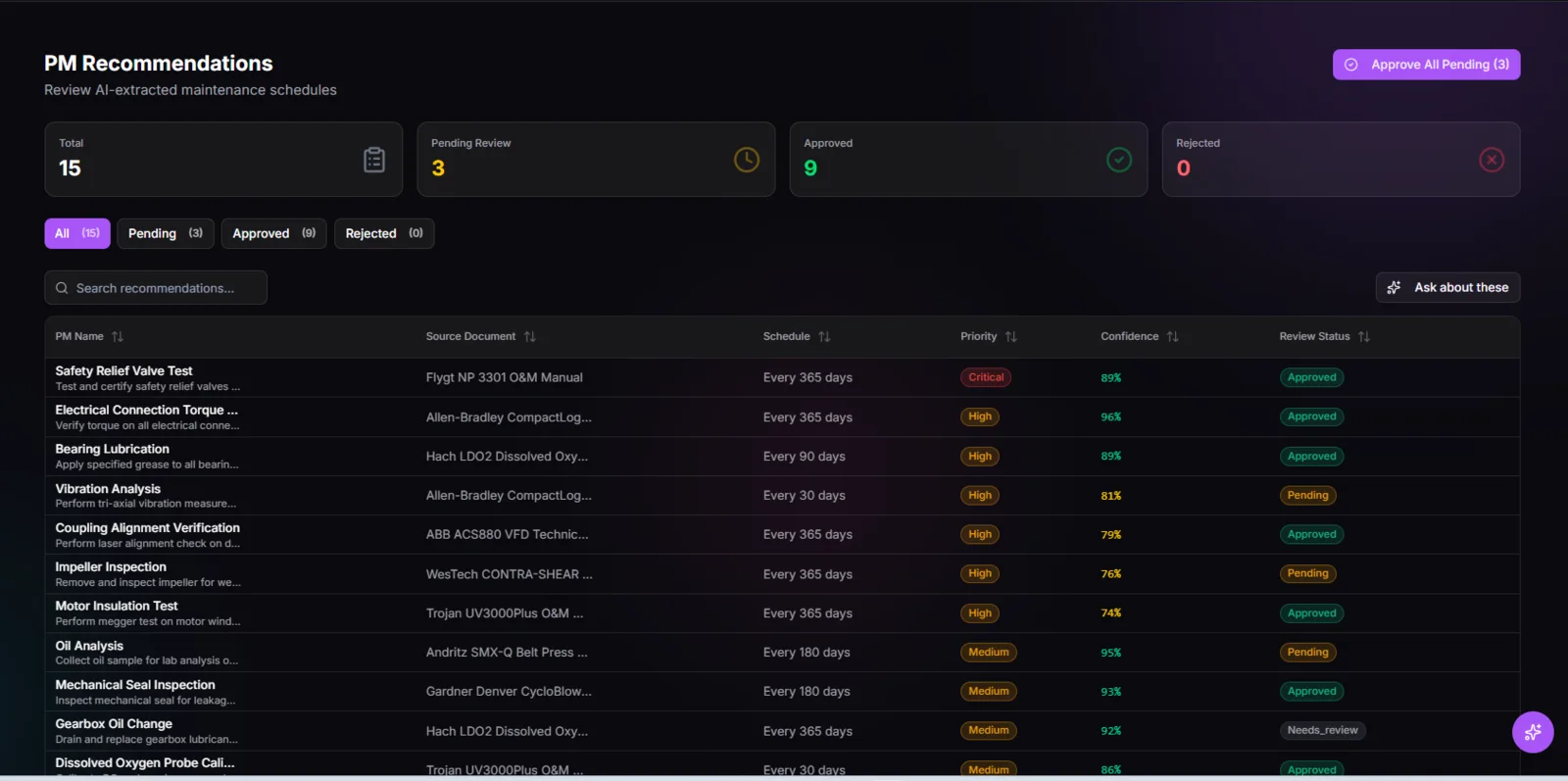Sort by Source Document column arrows
This screenshot has height=781, width=1568.
[x=530, y=336]
